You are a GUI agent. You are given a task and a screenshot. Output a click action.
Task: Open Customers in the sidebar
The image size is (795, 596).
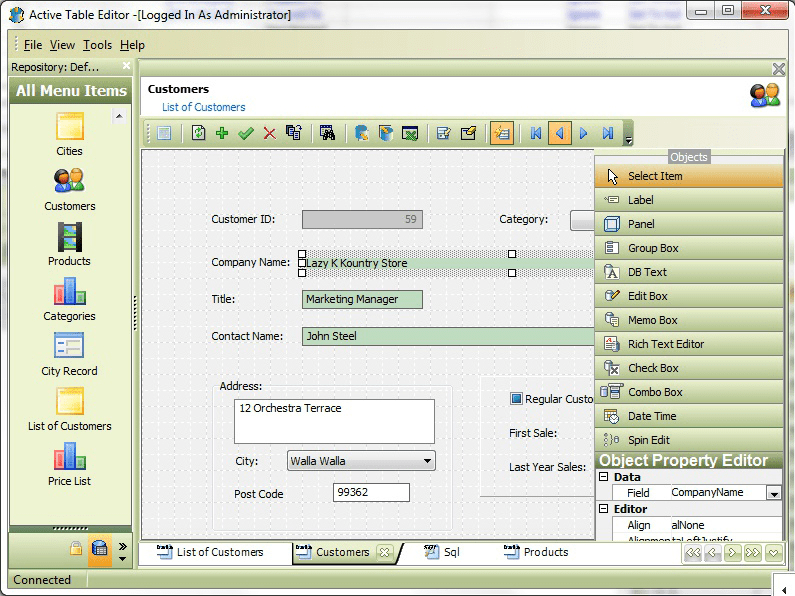tap(69, 190)
